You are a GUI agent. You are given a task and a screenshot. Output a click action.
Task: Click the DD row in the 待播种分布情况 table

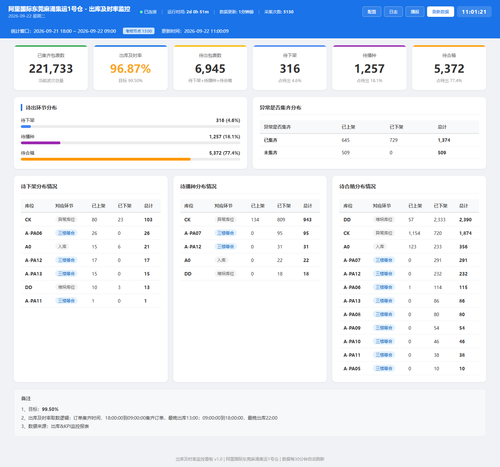click(250, 274)
